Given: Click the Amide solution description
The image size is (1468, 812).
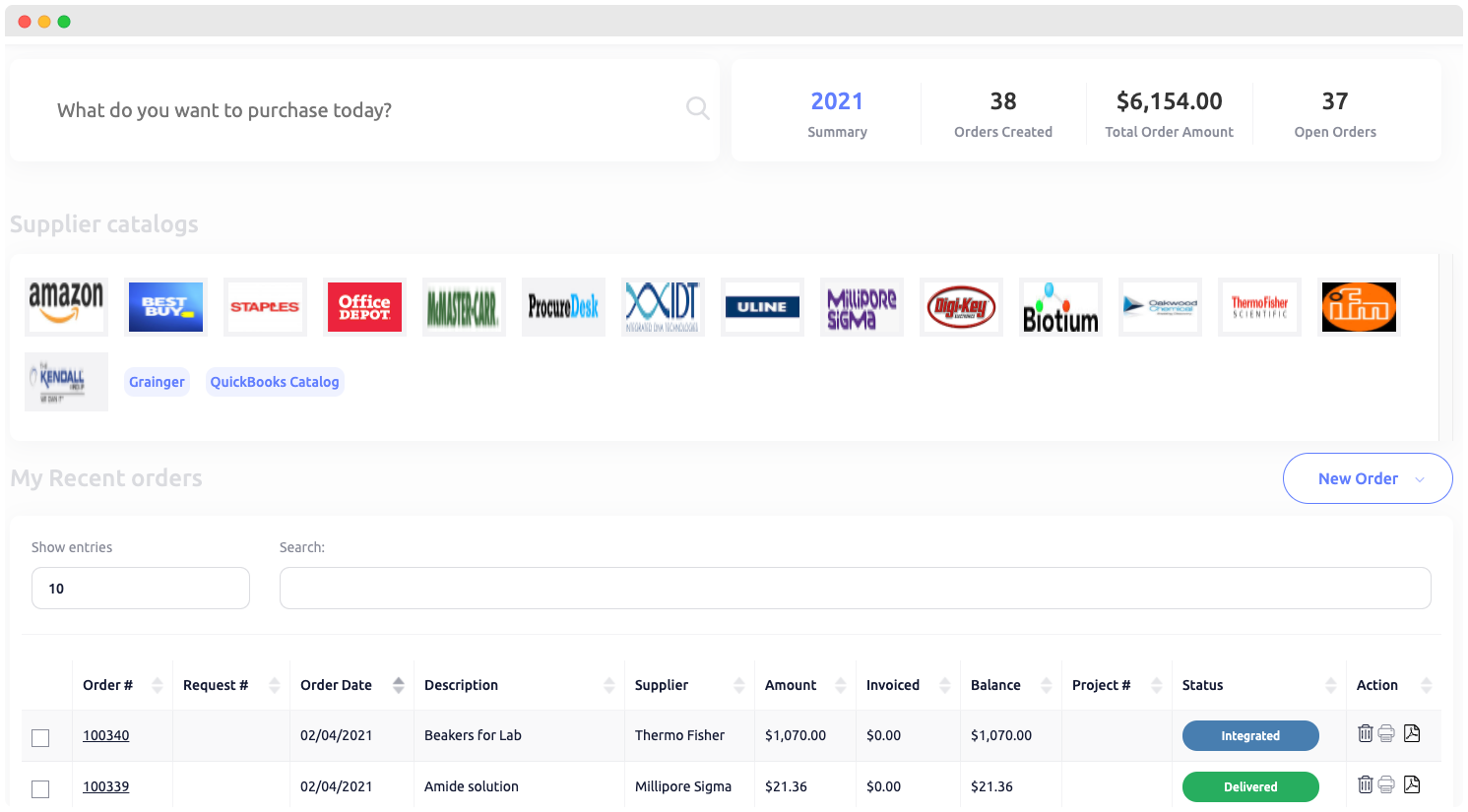Looking at the screenshot, I should pyautogui.click(x=472, y=786).
